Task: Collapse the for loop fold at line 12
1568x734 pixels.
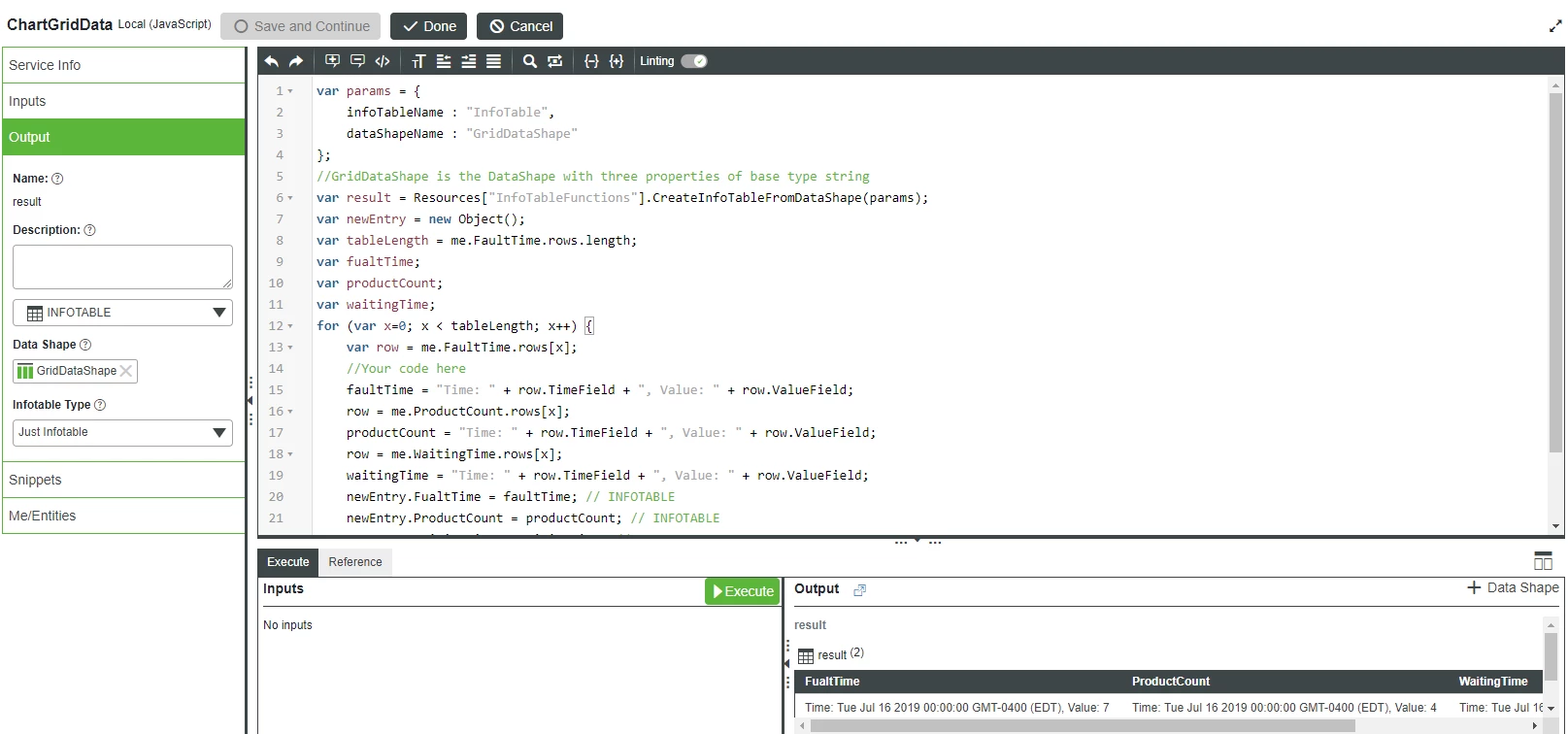Action: point(290,326)
